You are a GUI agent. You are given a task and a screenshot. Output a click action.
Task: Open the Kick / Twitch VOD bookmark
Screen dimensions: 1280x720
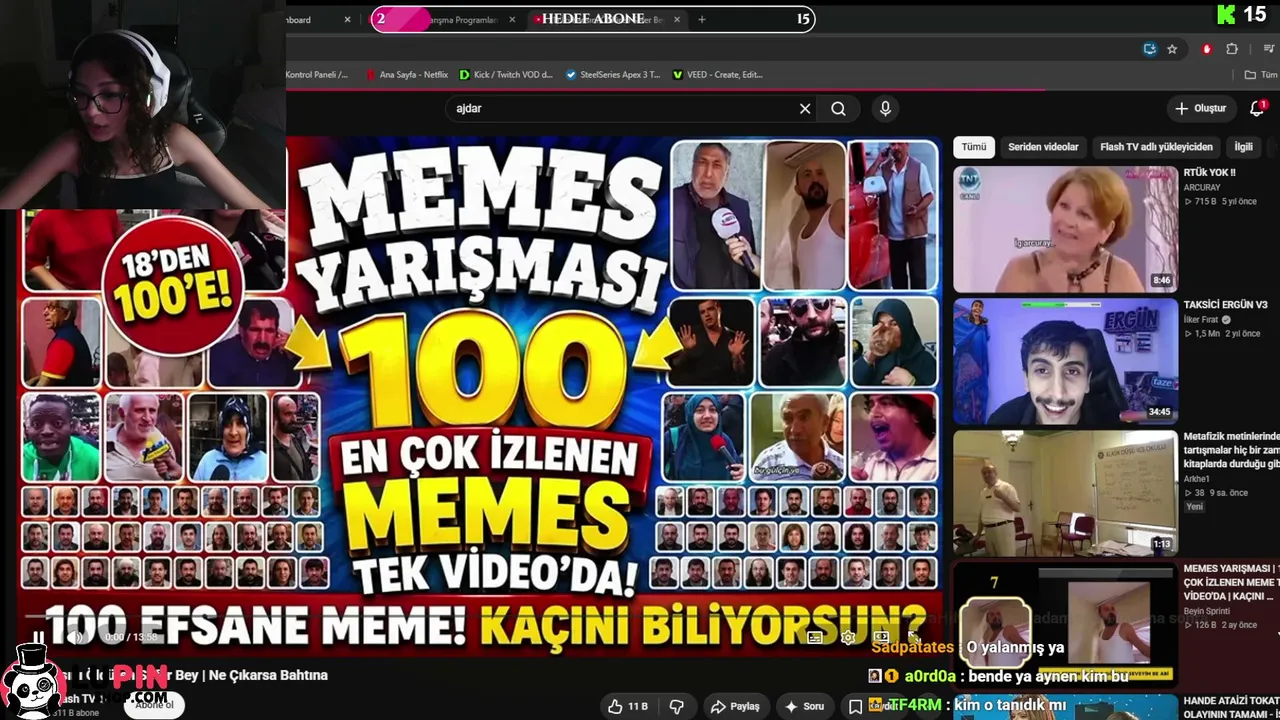(506, 75)
